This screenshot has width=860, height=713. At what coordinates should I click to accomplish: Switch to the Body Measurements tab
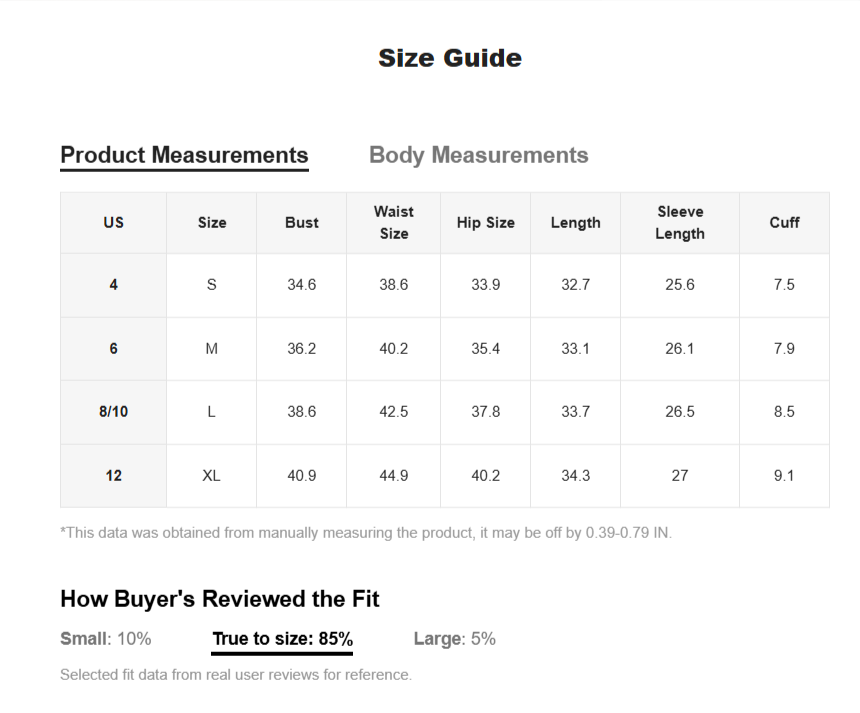478,155
